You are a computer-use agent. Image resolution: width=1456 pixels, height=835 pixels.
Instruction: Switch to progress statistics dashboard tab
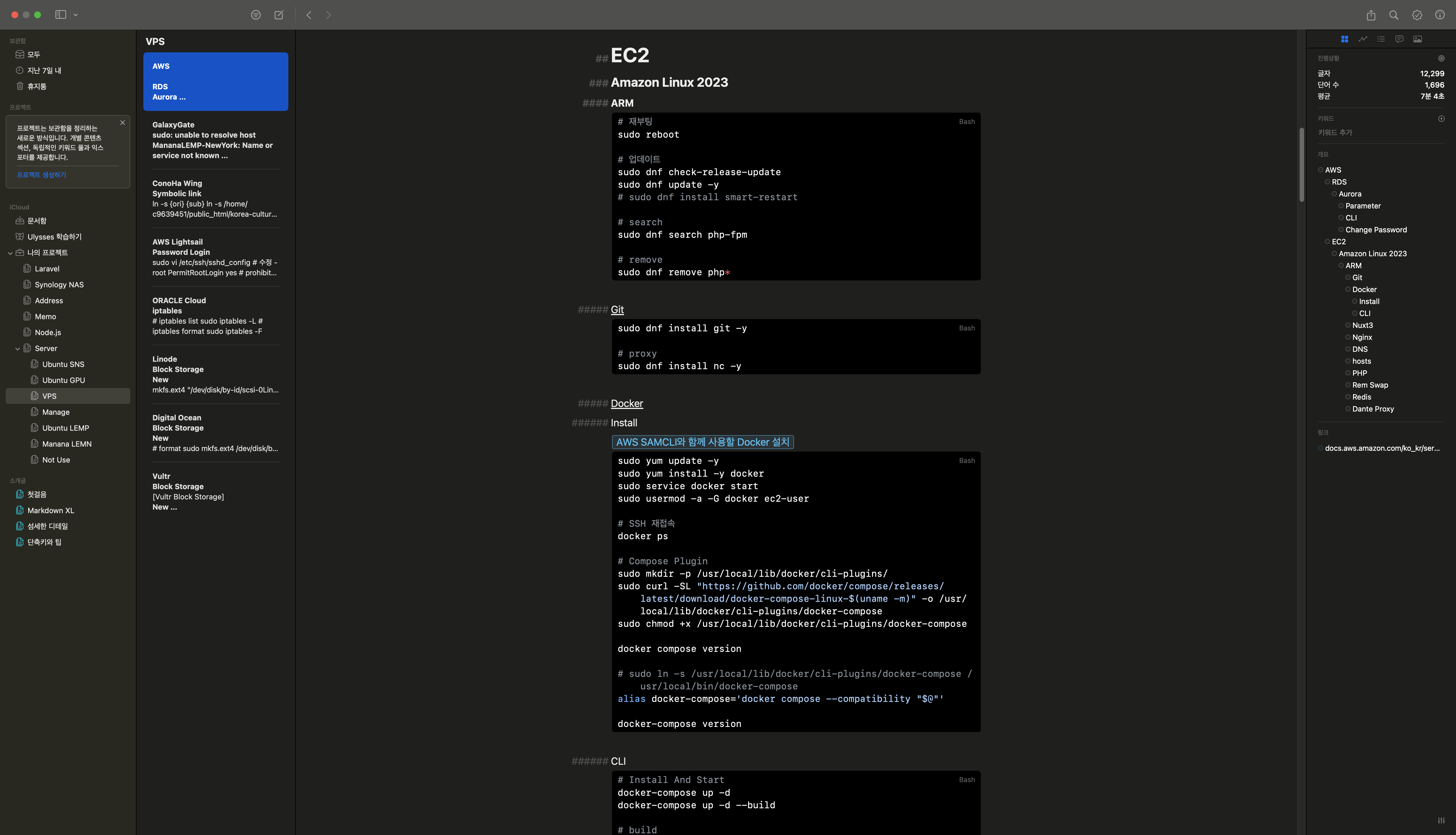[x=1362, y=39]
